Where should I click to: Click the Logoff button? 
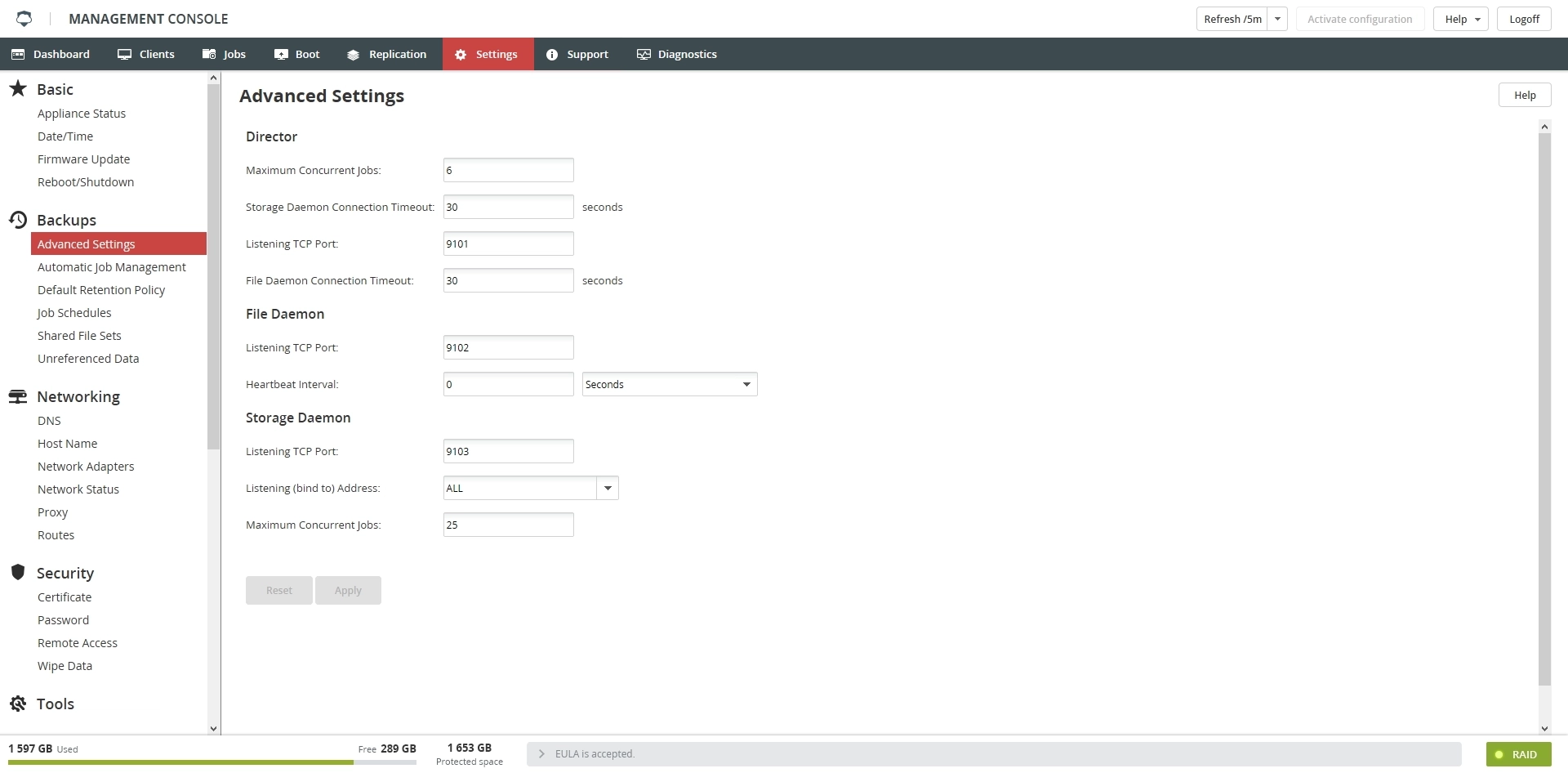tap(1524, 19)
